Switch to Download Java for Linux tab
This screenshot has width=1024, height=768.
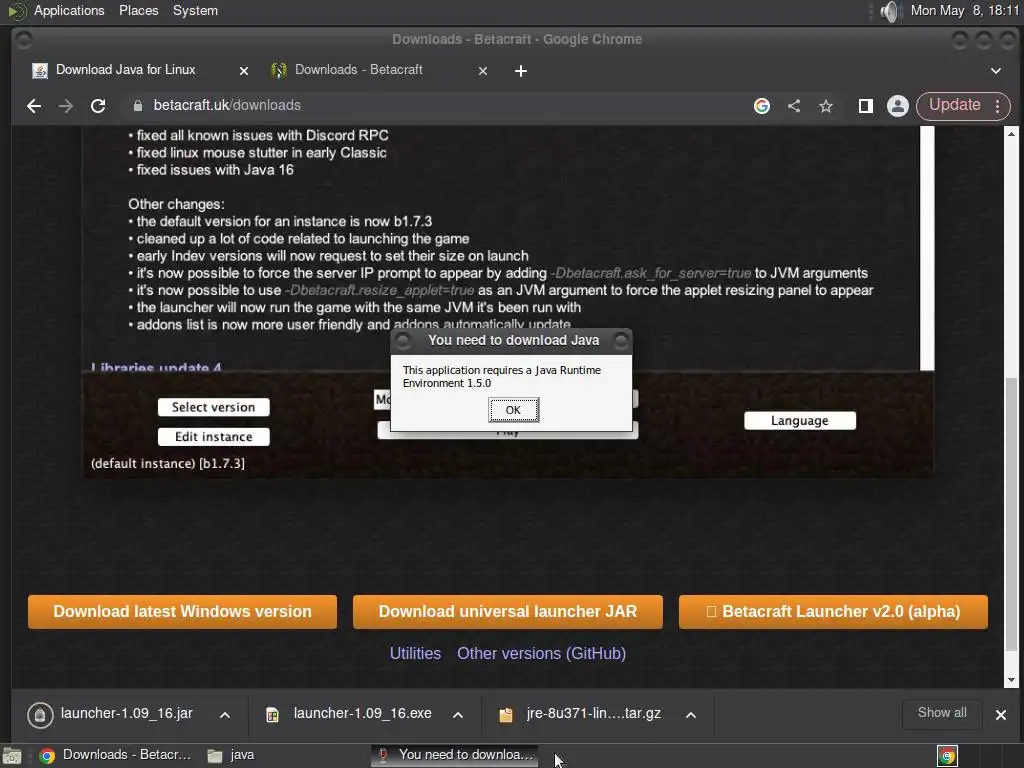pyautogui.click(x=125, y=70)
